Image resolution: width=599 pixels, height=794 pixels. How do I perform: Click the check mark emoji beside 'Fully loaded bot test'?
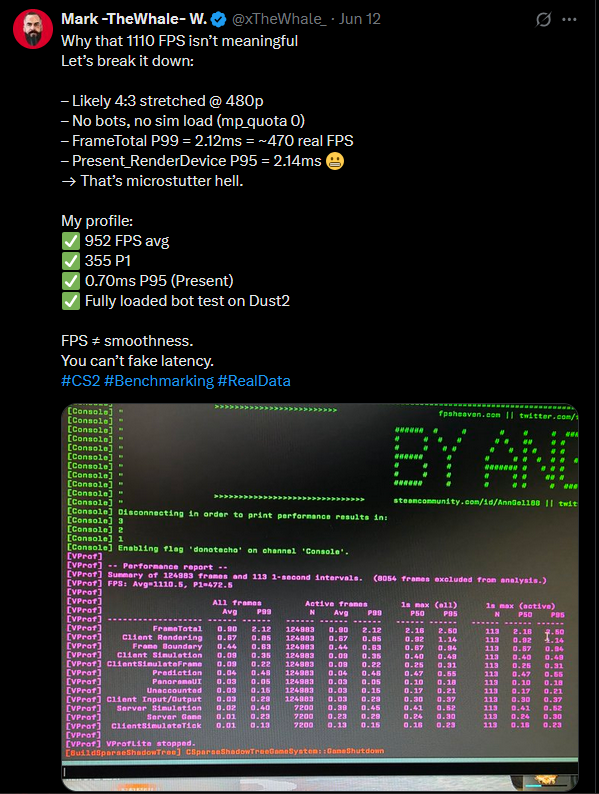tap(71, 301)
